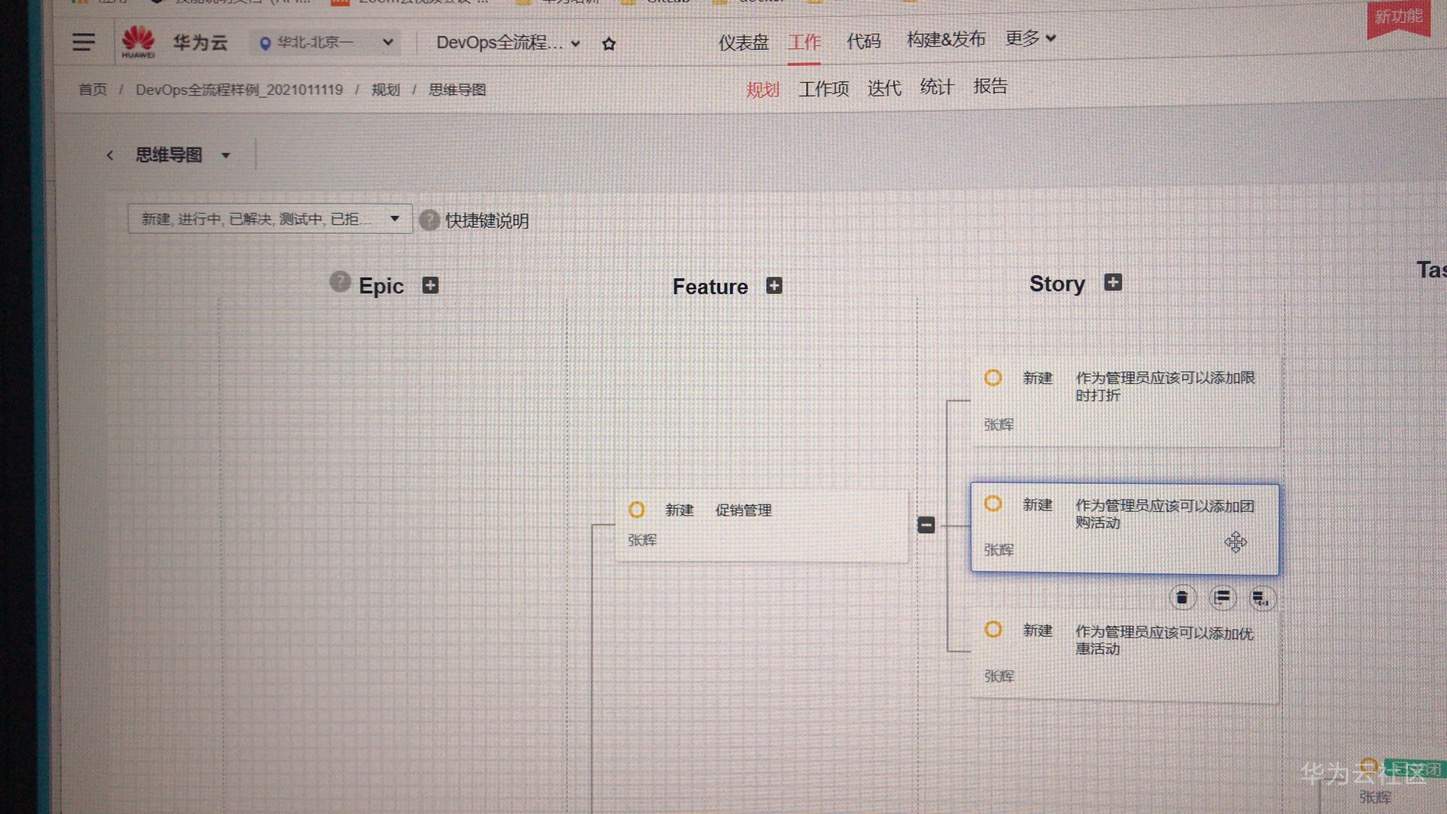Click the Epic help question mark icon
The width and height of the screenshot is (1447, 814).
(x=340, y=282)
